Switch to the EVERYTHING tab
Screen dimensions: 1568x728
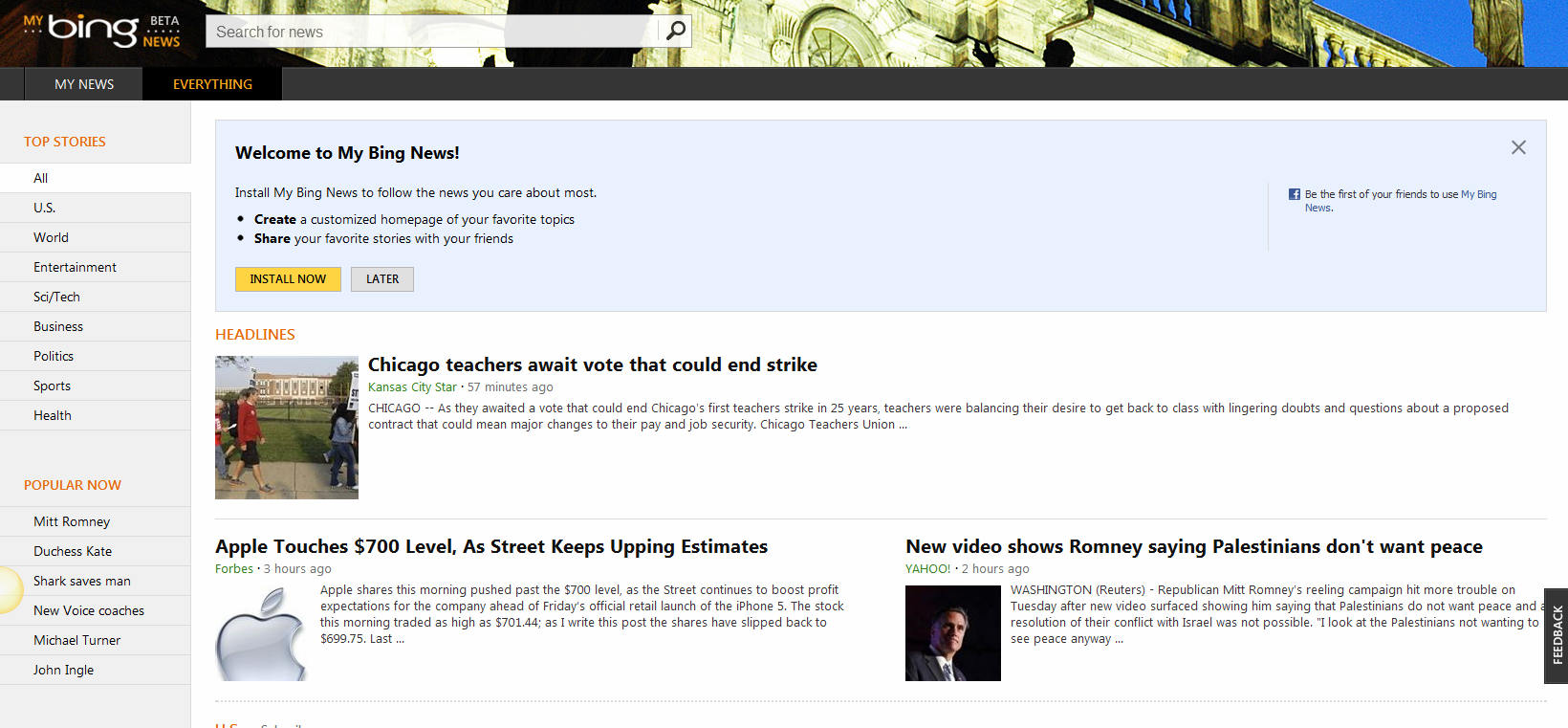212,84
